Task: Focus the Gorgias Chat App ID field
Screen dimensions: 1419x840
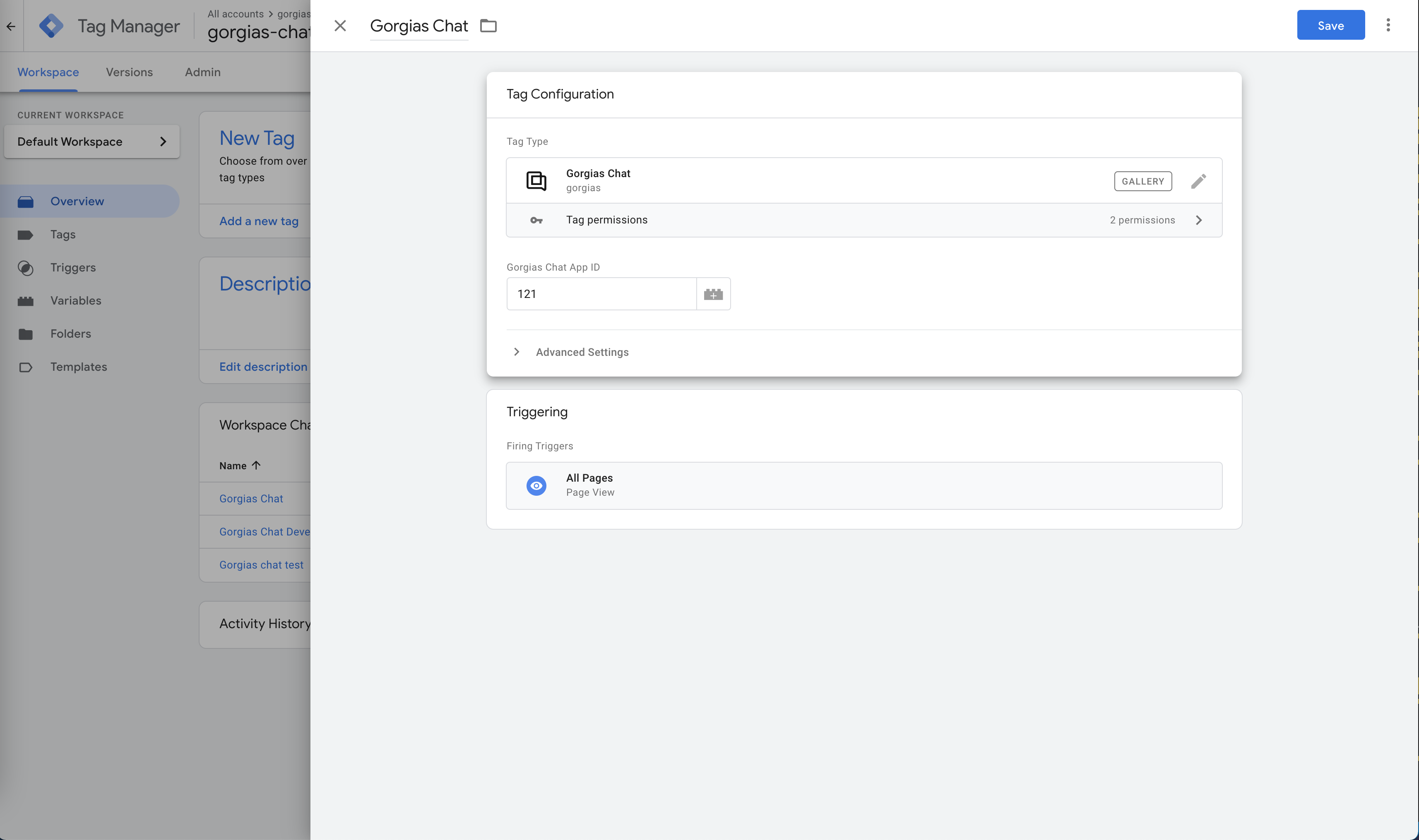Action: (601, 294)
